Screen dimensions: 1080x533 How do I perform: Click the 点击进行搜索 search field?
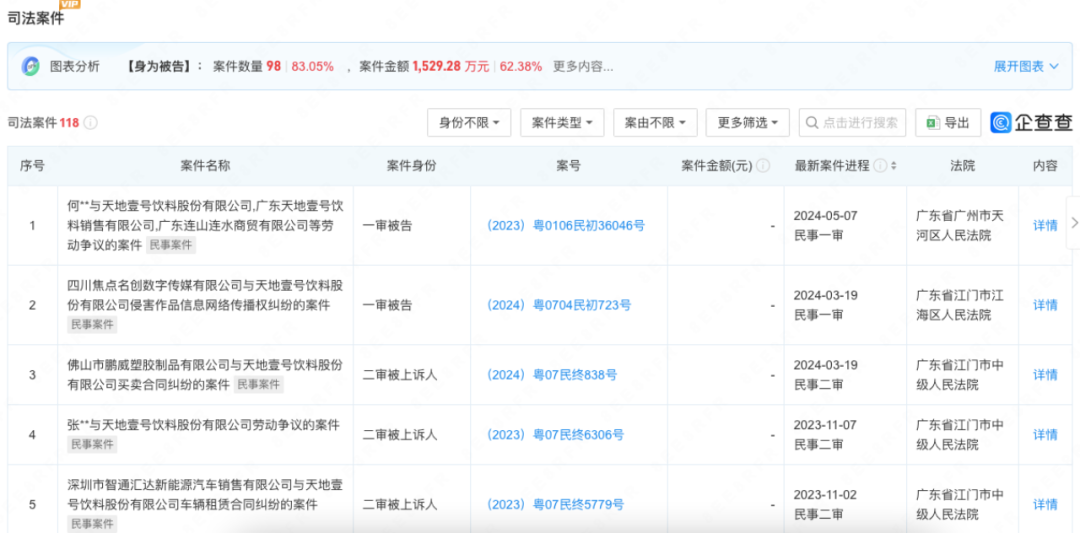[x=852, y=123]
